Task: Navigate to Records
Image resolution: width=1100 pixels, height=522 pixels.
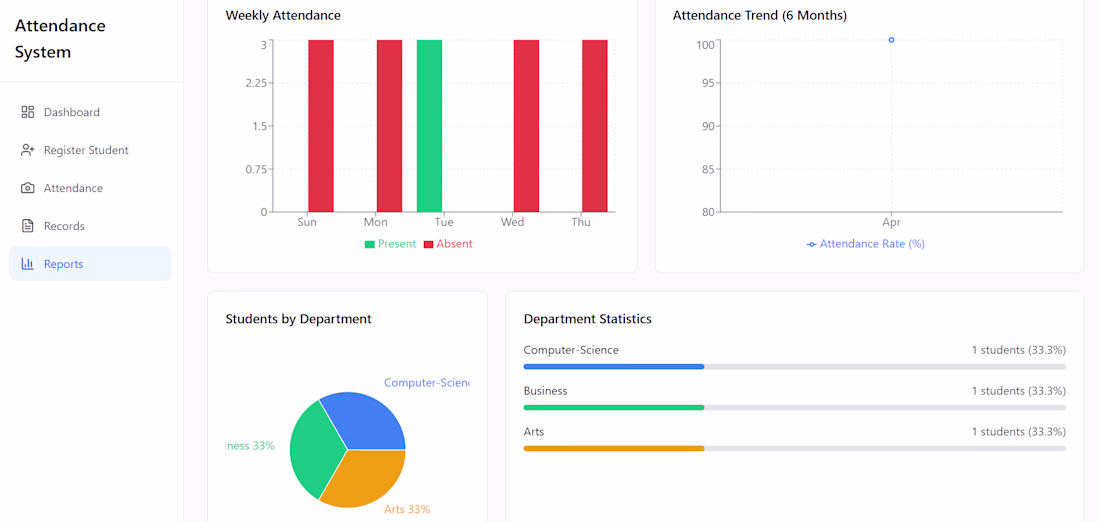Action: (90, 226)
